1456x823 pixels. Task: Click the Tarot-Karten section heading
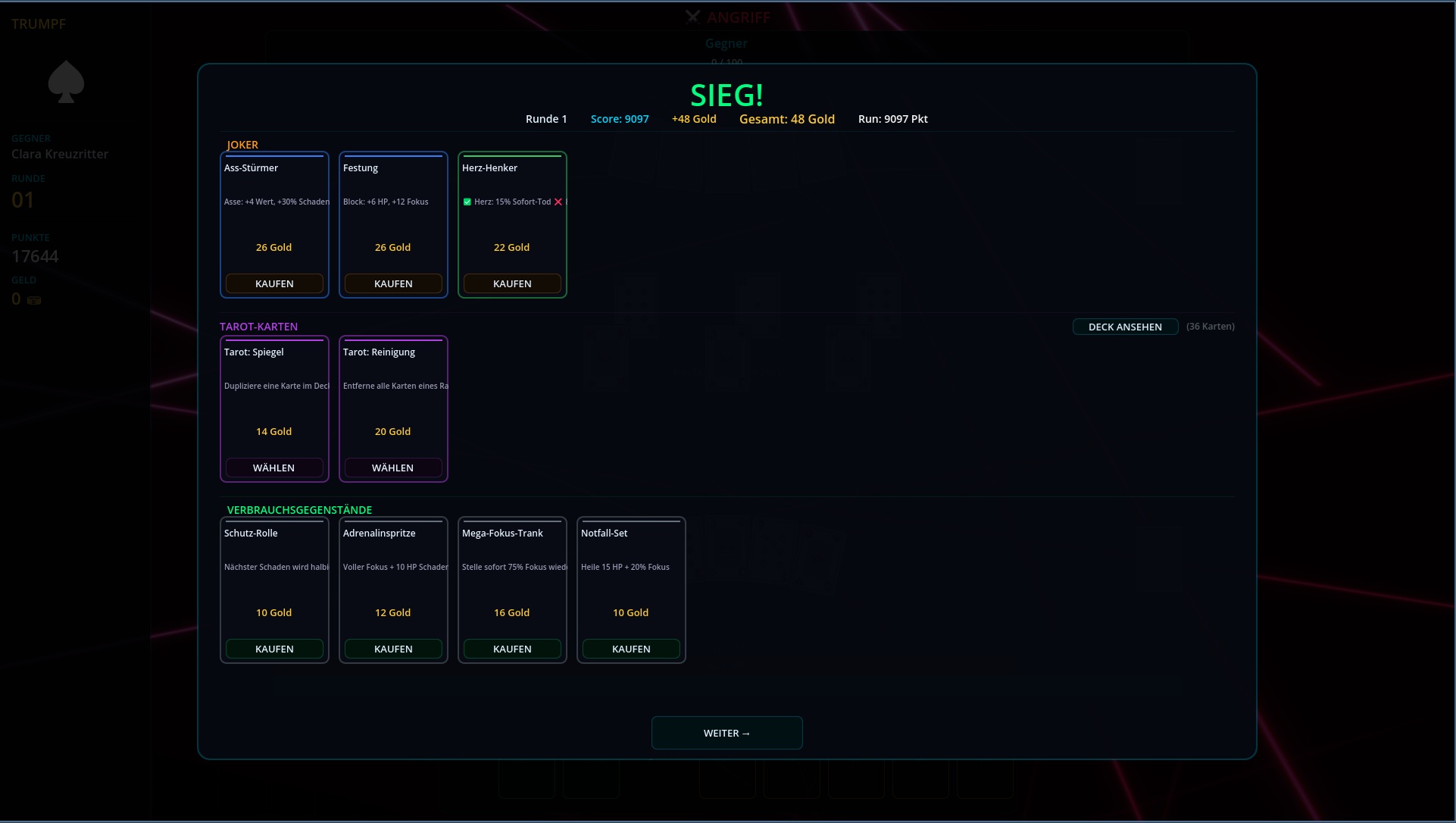[258, 327]
